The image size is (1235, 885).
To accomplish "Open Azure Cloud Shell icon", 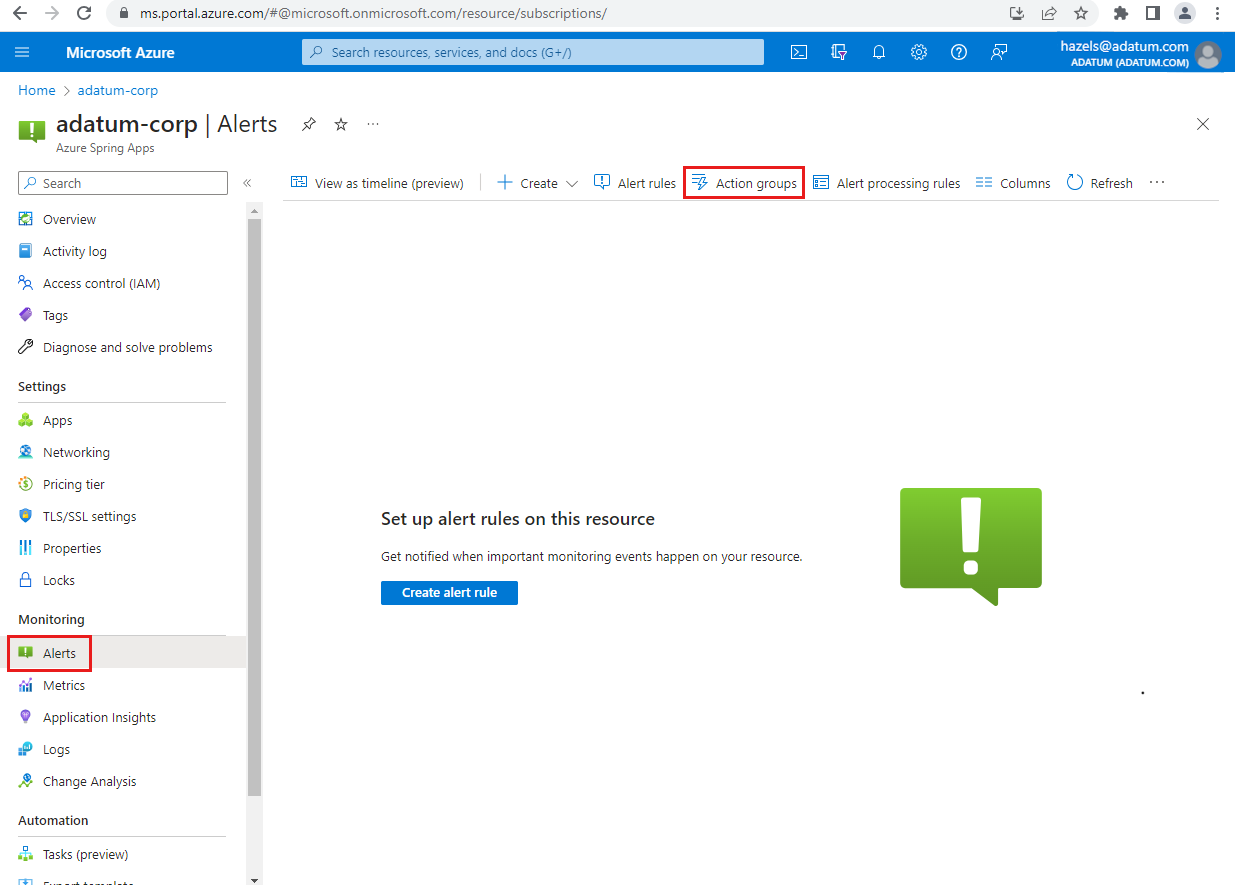I will [799, 53].
